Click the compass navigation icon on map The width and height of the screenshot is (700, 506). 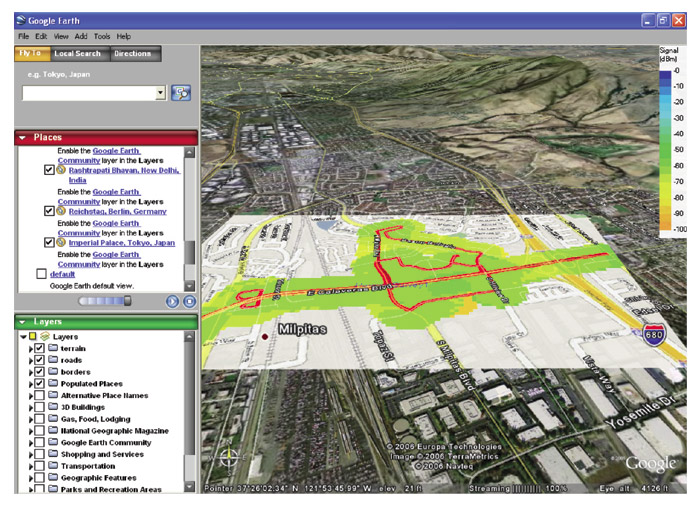tap(229, 456)
